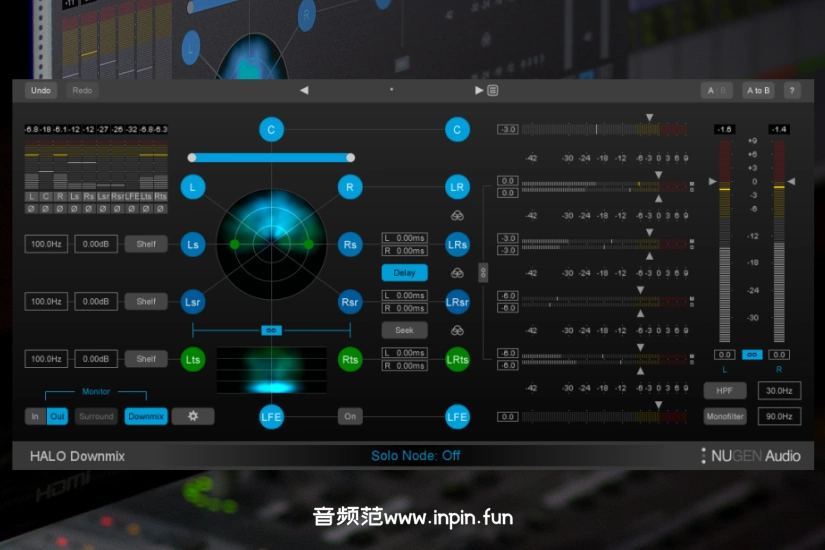Click Shelf button in Ls row
The image size is (825, 550).
click(146, 244)
